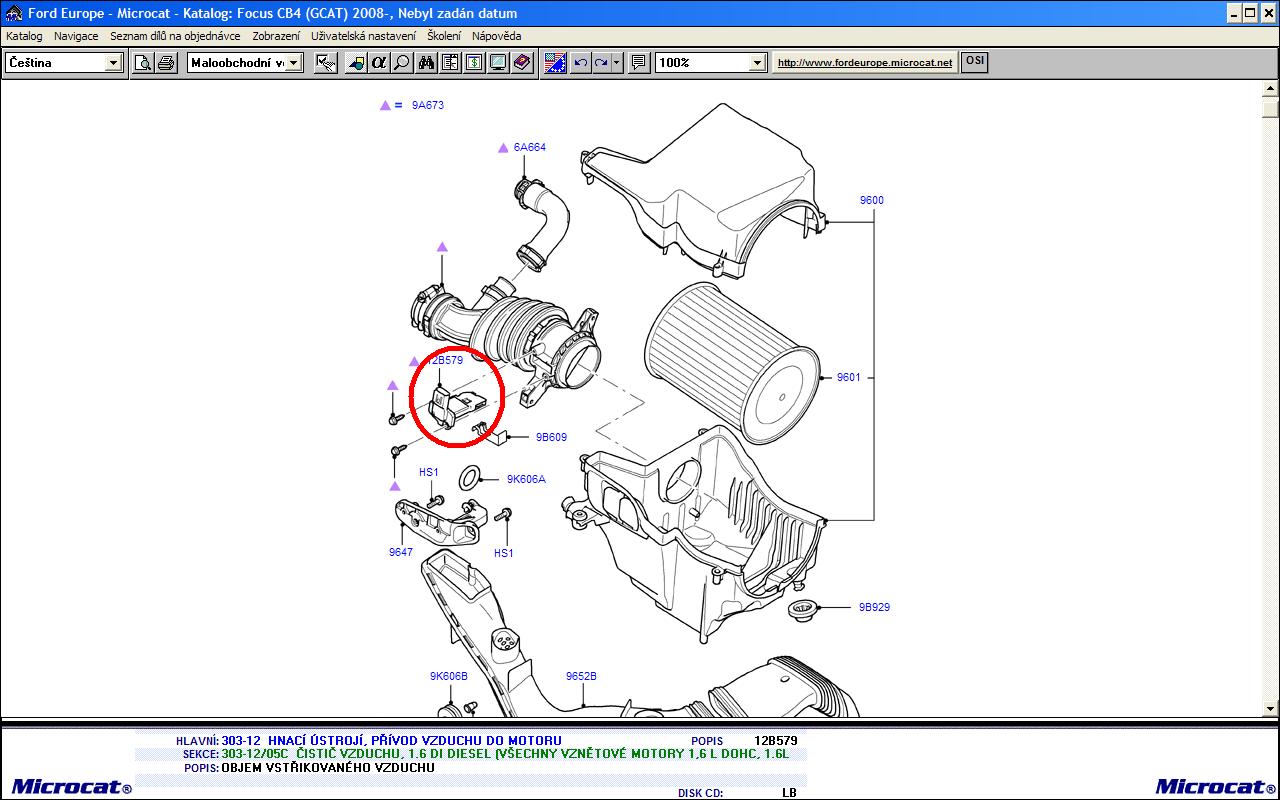1280x800 pixels.
Task: Click the undo arrow icon
Action: click(x=580, y=63)
